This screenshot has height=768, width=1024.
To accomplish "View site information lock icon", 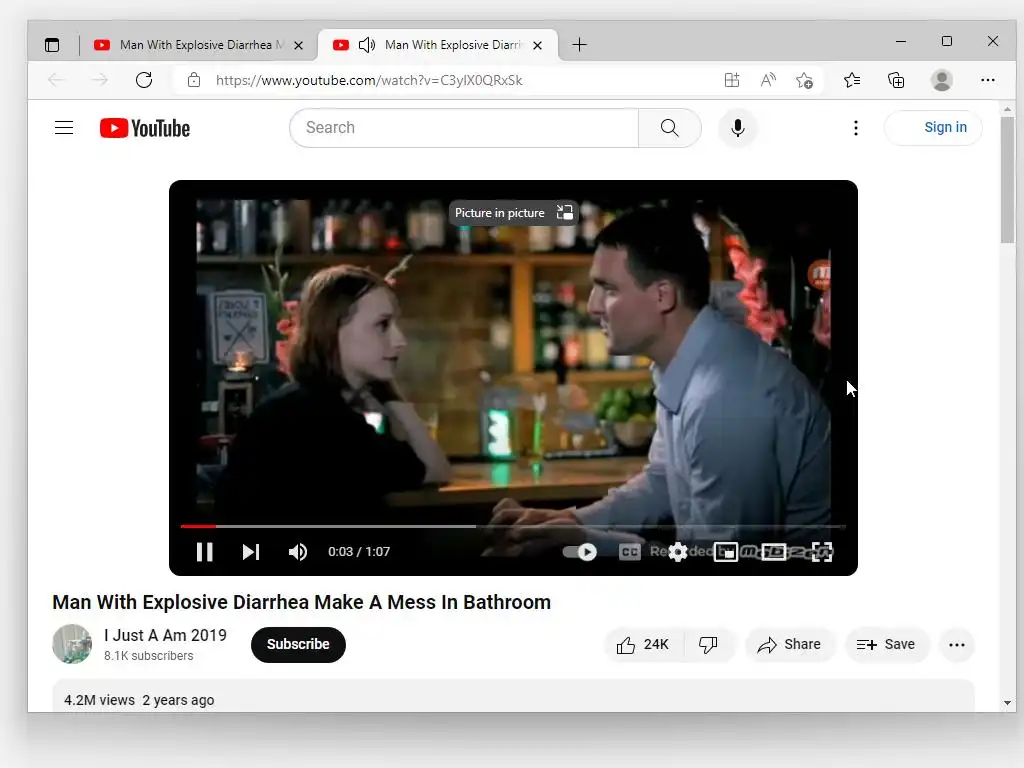I will (x=193, y=80).
